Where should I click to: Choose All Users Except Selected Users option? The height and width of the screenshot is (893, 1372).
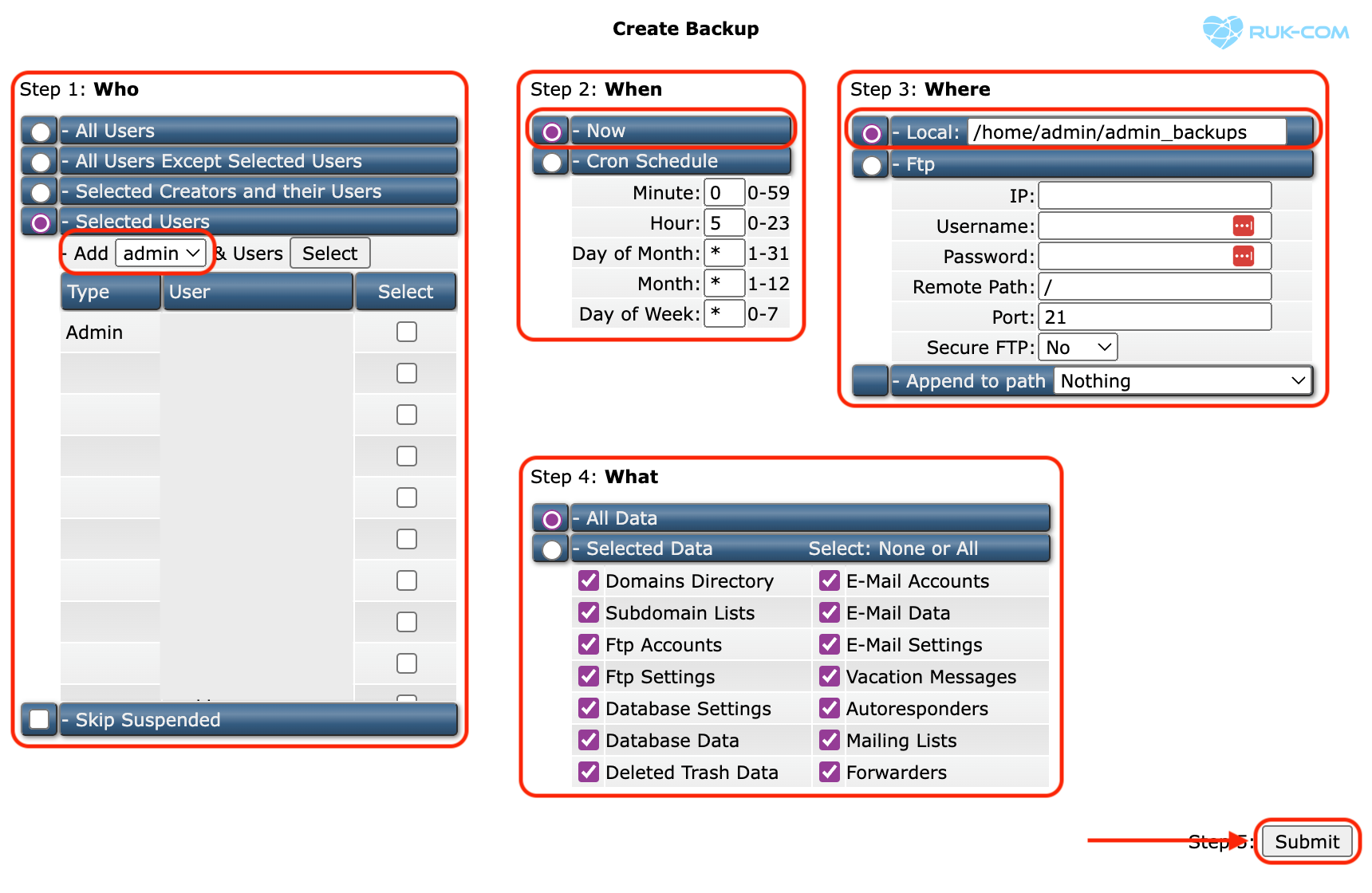[x=40, y=162]
